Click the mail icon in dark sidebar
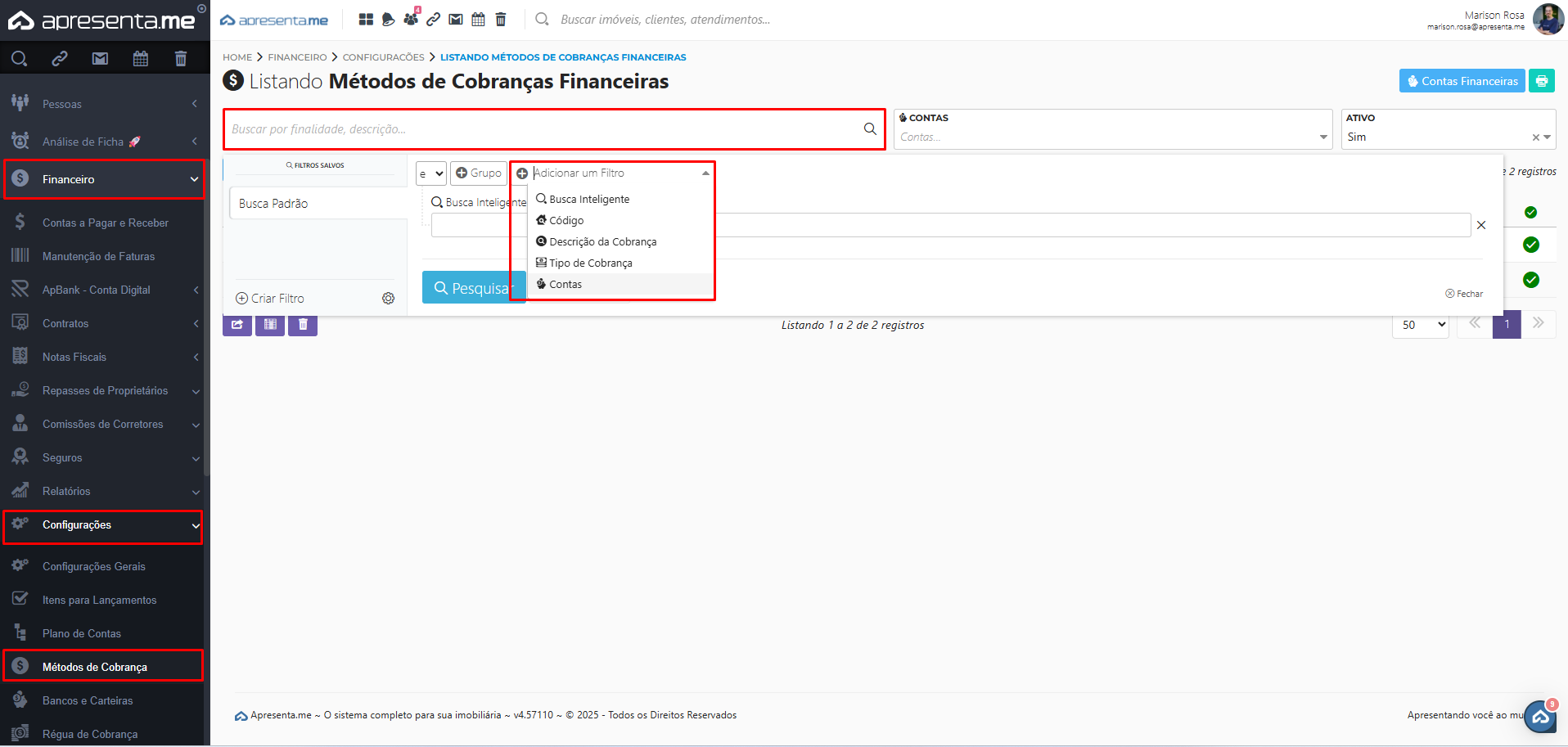 (100, 58)
